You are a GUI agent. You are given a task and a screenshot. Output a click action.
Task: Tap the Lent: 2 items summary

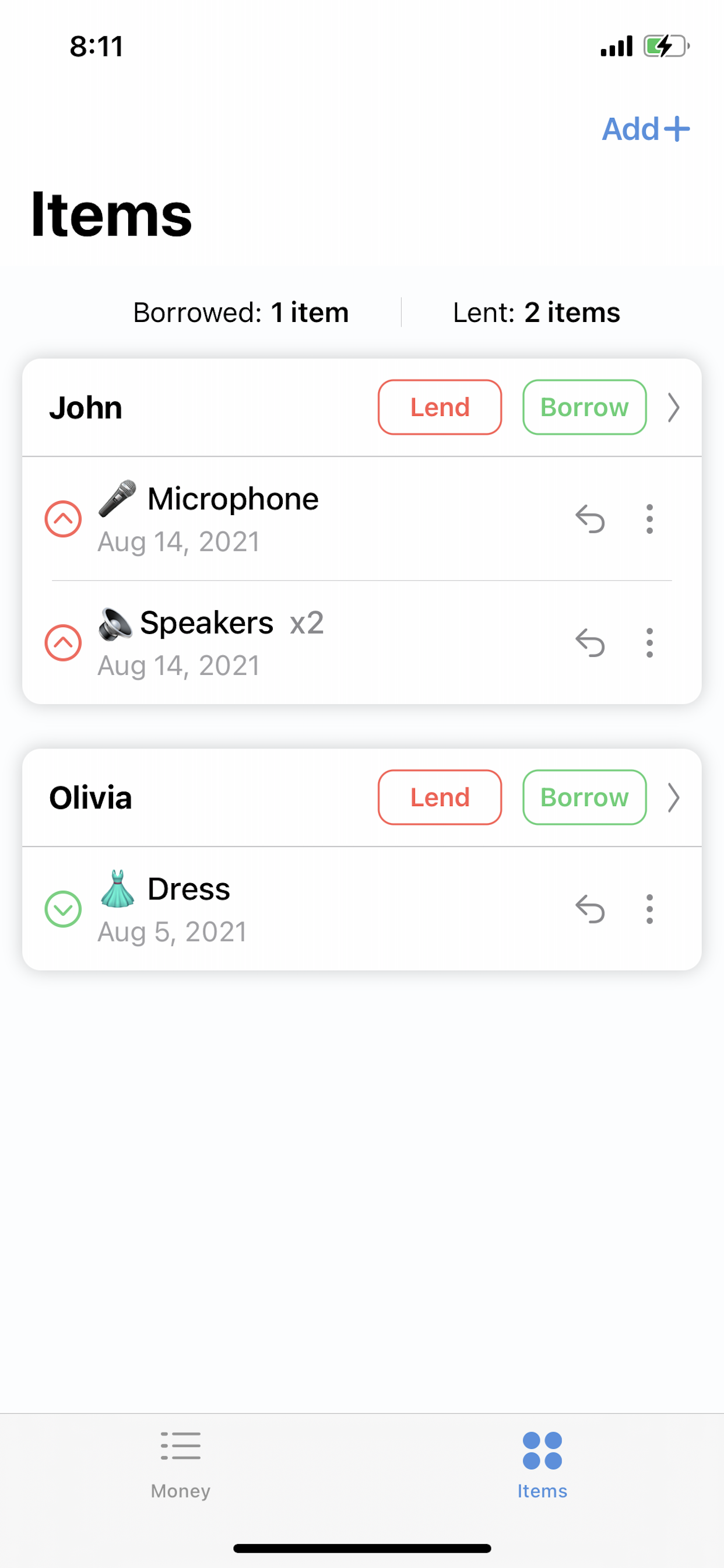point(536,313)
